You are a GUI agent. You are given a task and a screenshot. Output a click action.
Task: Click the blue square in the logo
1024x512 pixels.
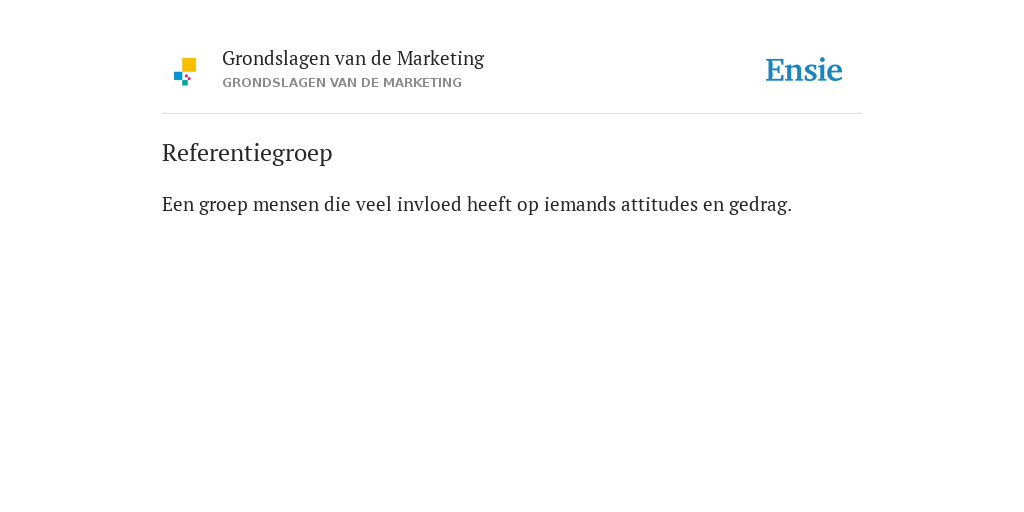point(178,76)
